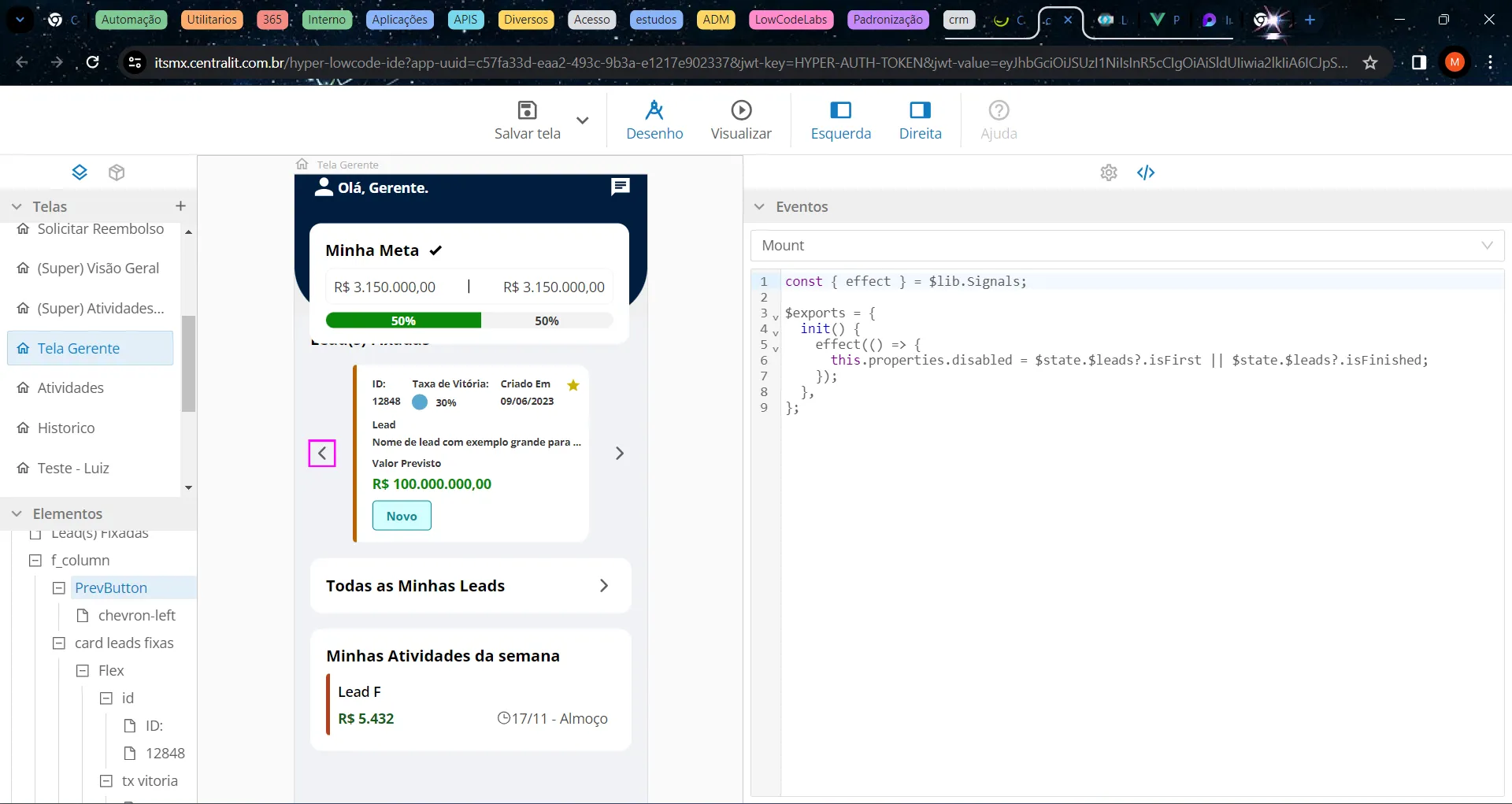Viewport: 1512px width, 804px height.
Task: Open Visualizar preview mode
Action: [x=741, y=120]
